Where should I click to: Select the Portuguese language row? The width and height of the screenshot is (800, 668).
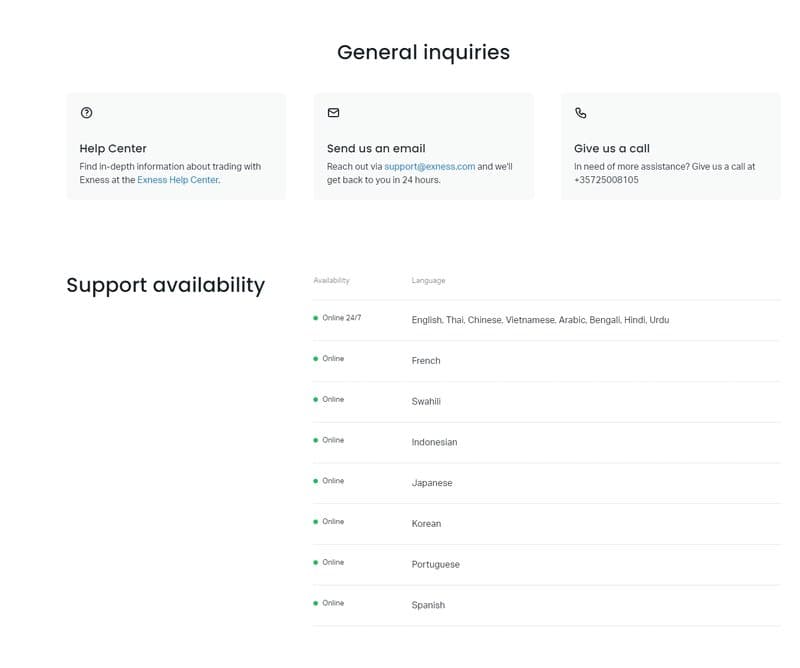coord(435,565)
